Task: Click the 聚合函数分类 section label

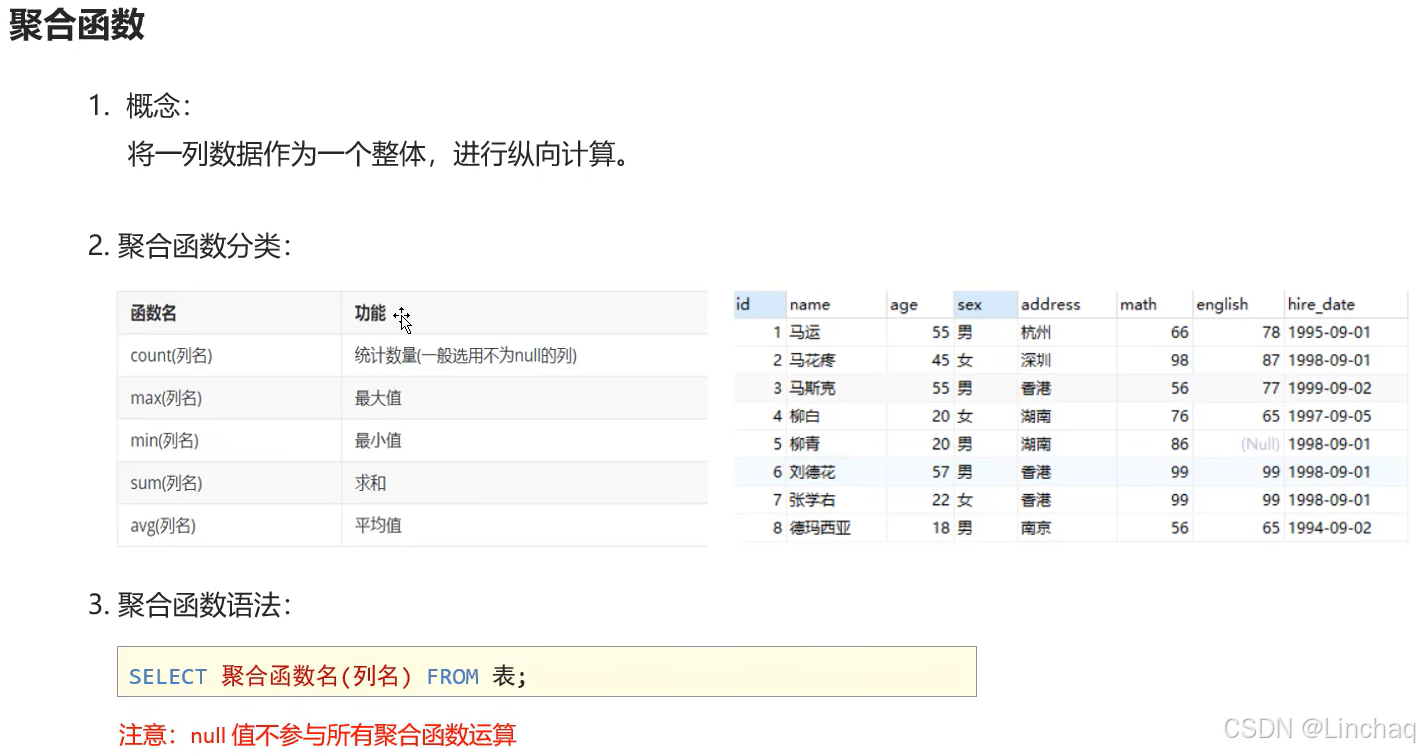Action: pos(205,246)
